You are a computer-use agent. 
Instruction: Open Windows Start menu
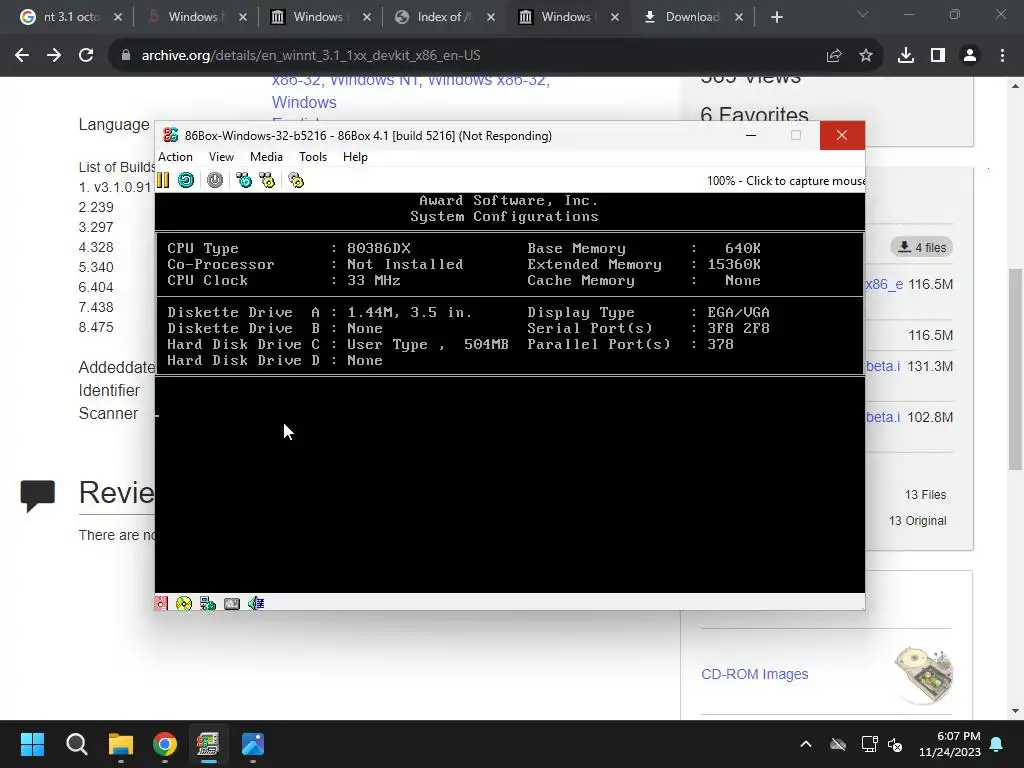coord(32,744)
